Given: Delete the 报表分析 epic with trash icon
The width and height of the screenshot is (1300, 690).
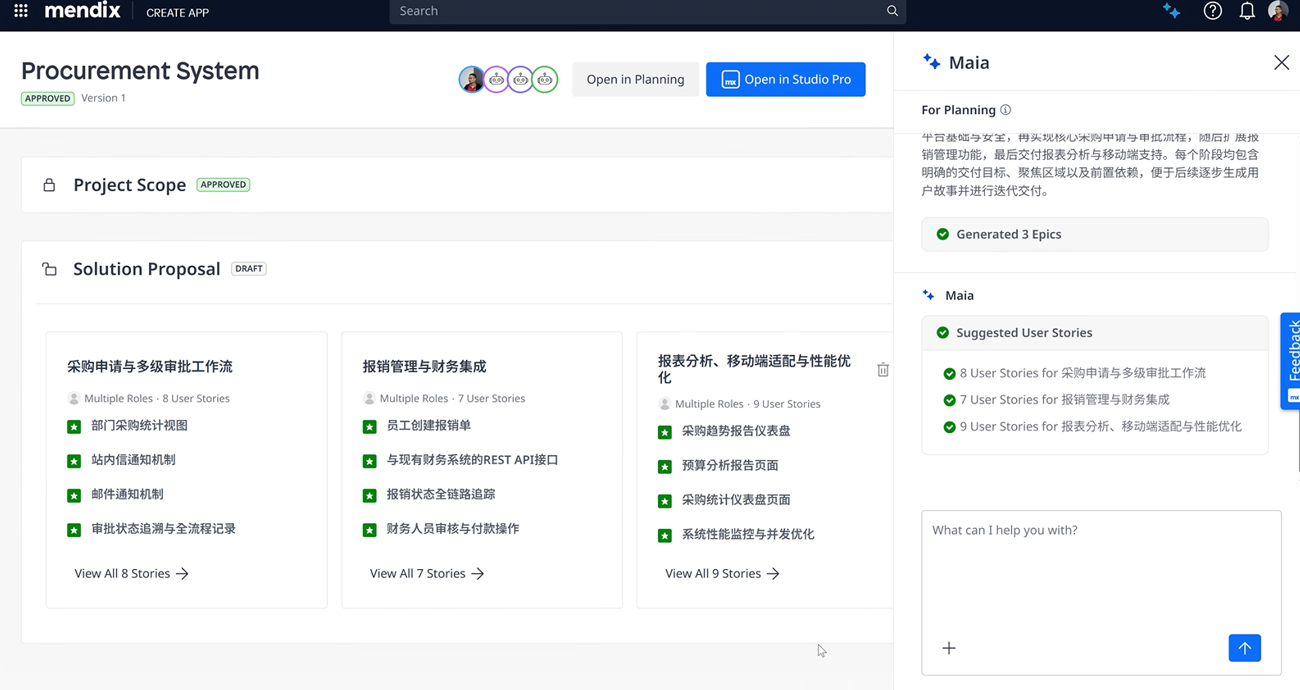Looking at the screenshot, I should tap(883, 370).
